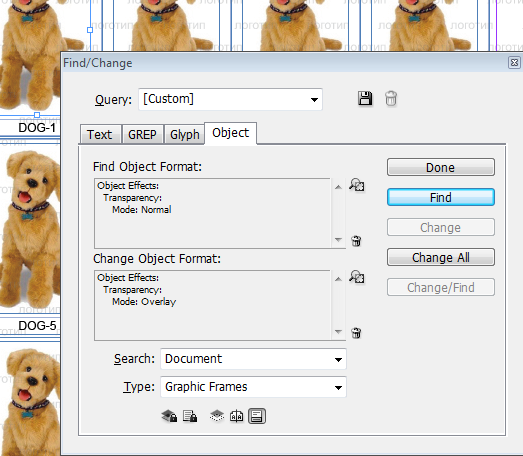
Task: Clear Find Object Format attributes trash icon
Action: point(356,241)
